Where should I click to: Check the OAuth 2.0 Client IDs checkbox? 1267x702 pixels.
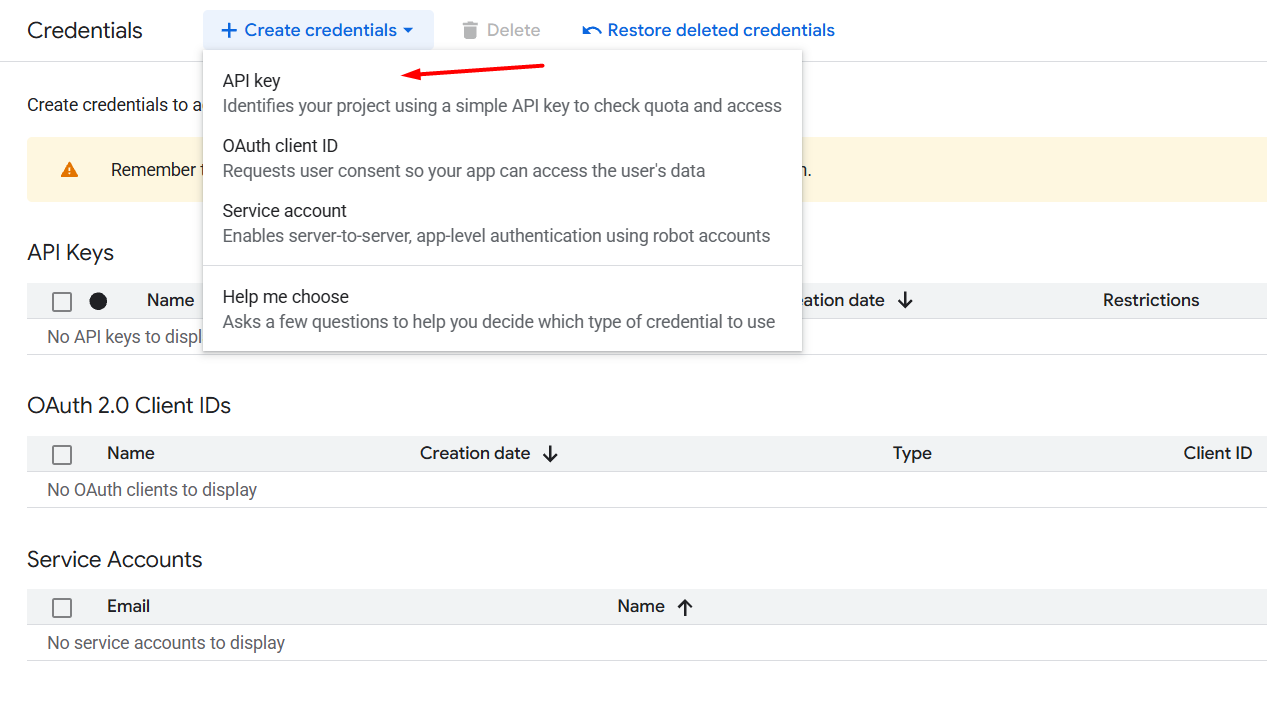click(x=62, y=455)
